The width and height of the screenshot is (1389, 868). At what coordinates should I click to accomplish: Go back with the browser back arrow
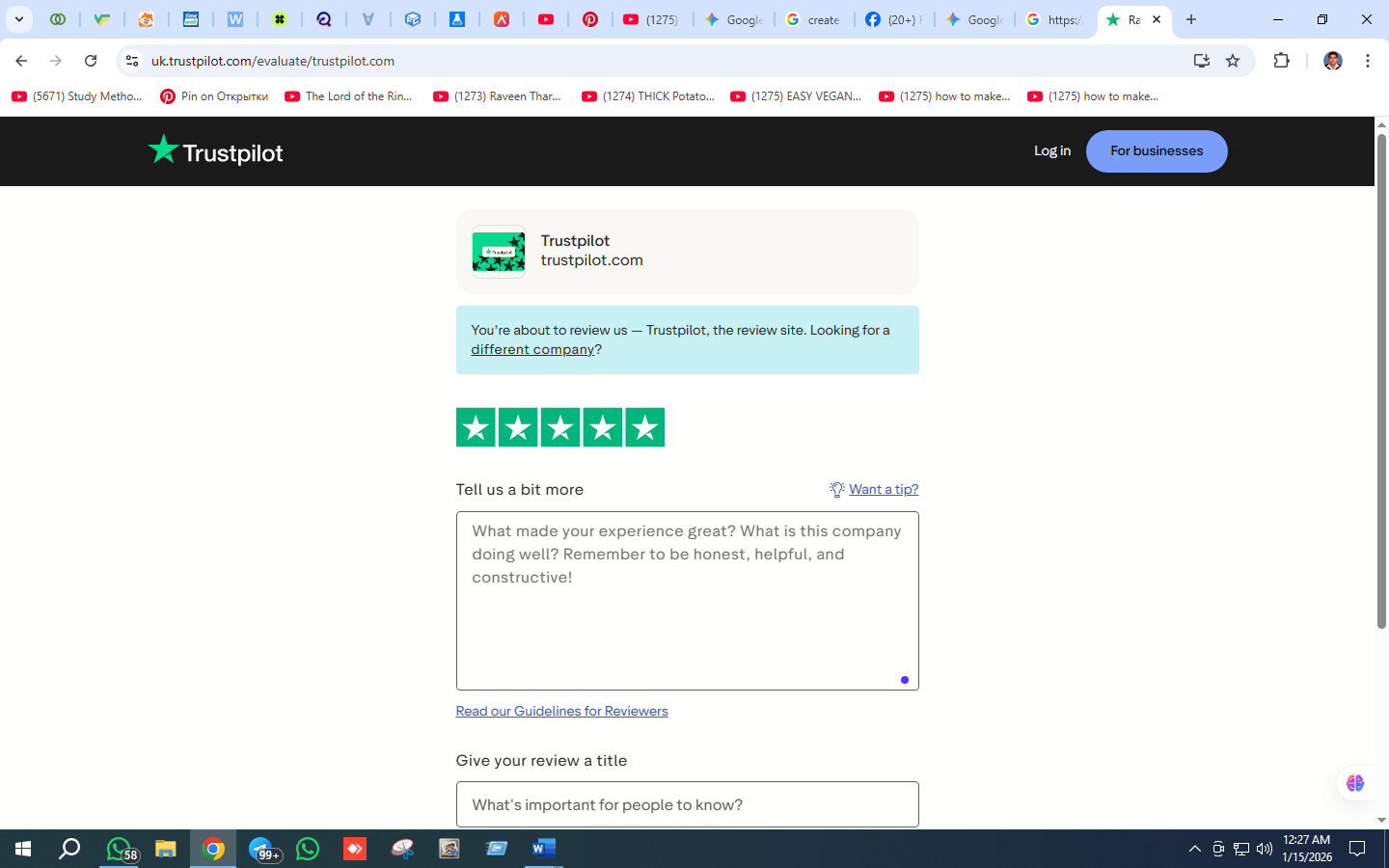pos(21,61)
